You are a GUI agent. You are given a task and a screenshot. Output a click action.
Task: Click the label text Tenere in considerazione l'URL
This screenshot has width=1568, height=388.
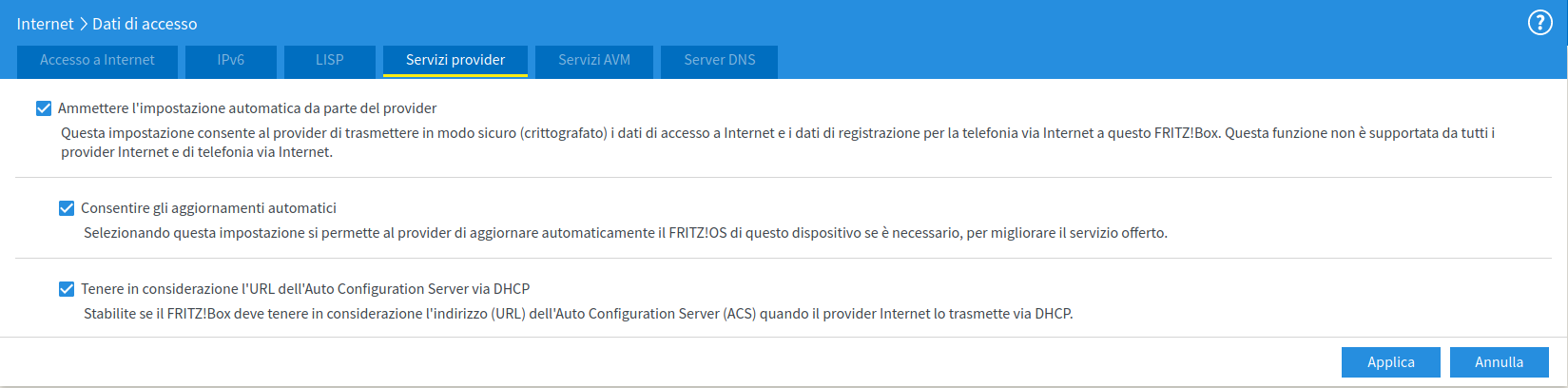point(305,289)
